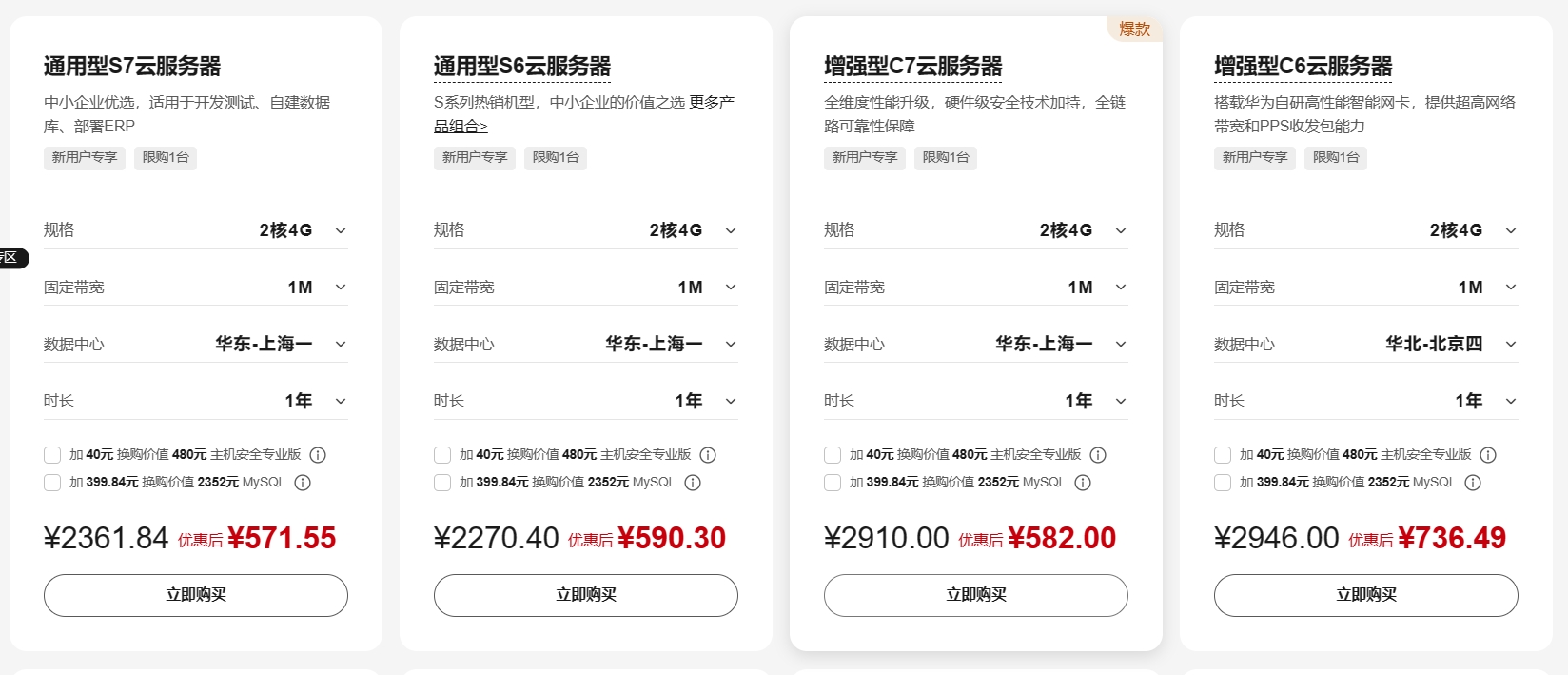Open the 时长 dropdown on C7 card
Image resolution: width=1568 pixels, height=675 pixels.
1121,400
